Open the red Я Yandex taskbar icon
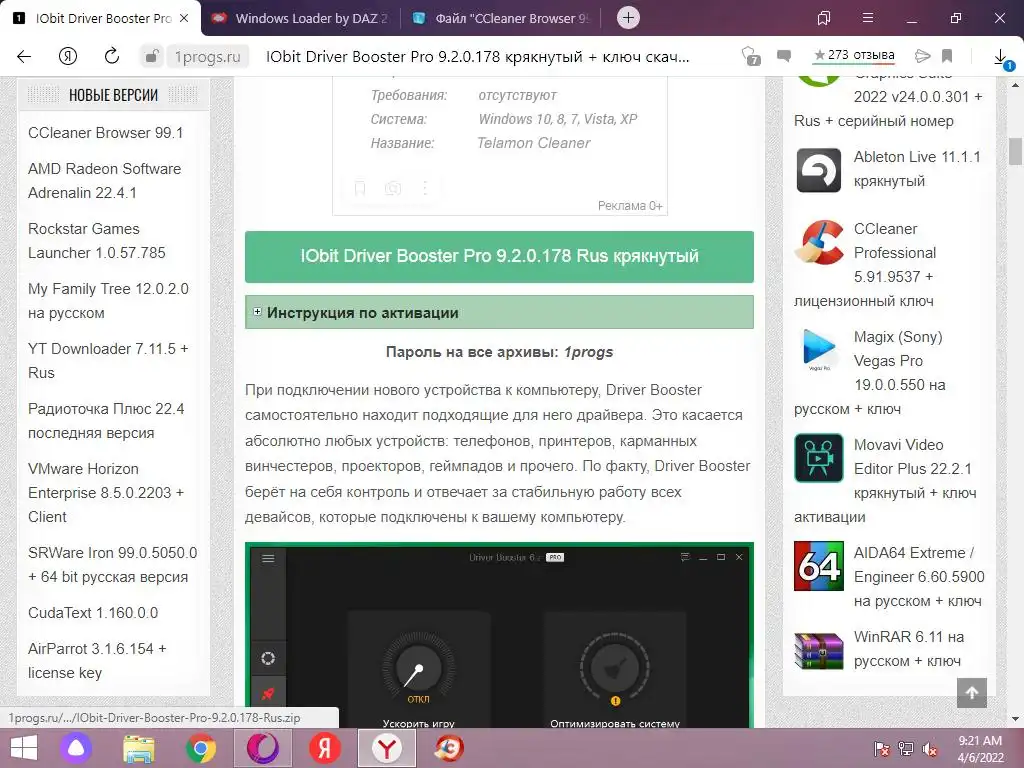This screenshot has width=1024, height=768. (325, 748)
